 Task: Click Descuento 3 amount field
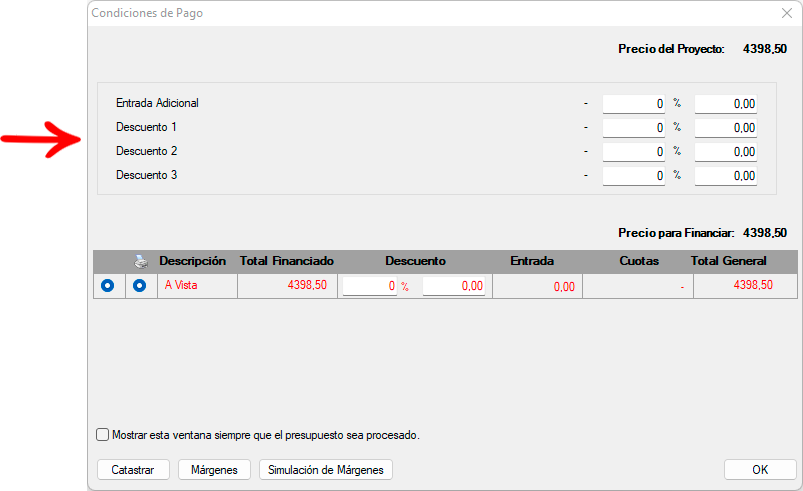coord(726,176)
